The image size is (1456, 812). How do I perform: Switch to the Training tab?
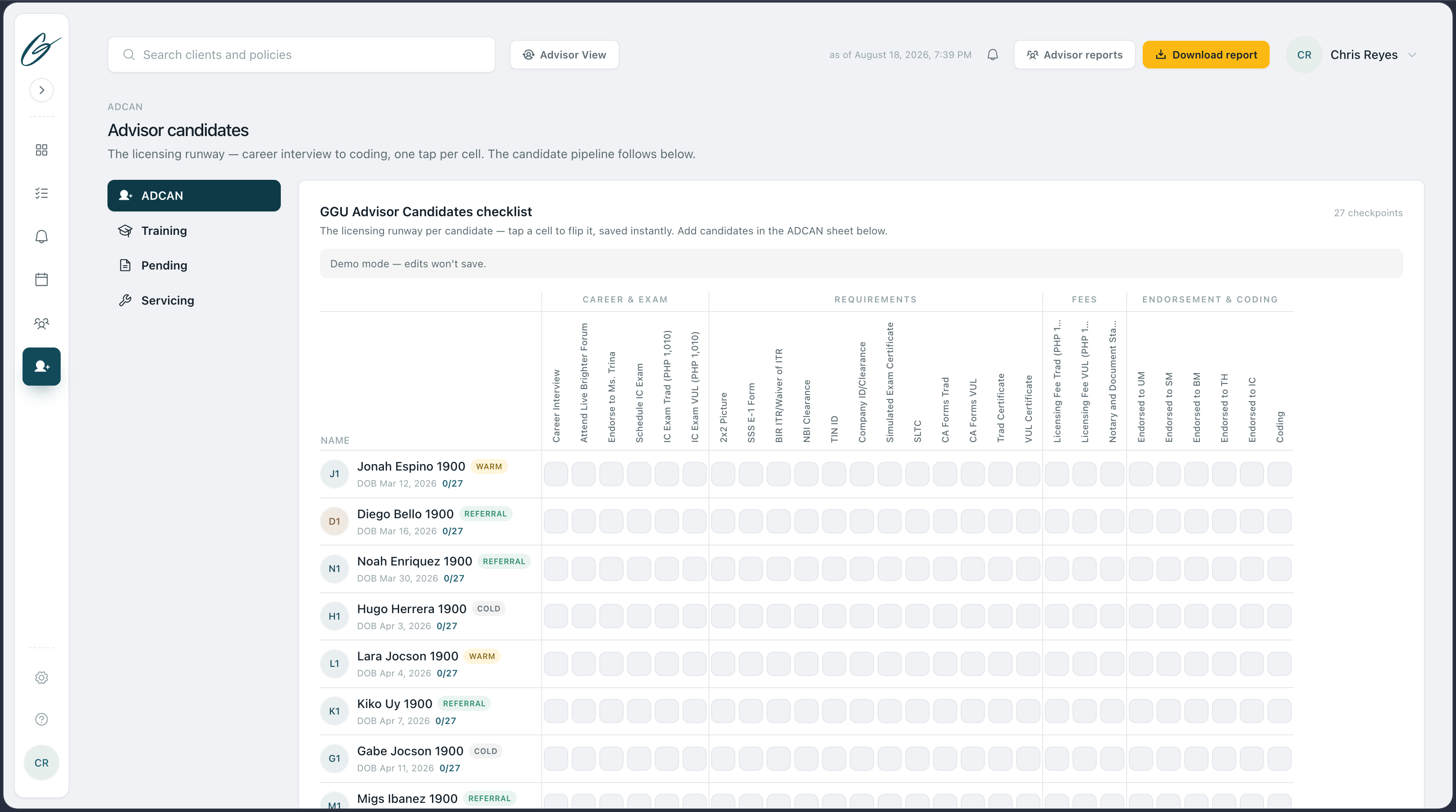click(x=194, y=231)
